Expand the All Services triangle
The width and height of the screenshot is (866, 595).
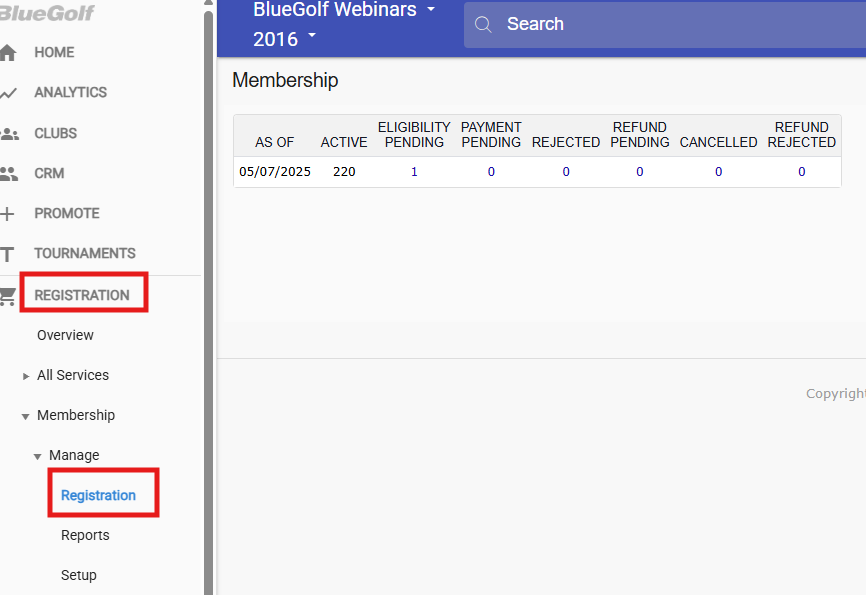coord(26,376)
